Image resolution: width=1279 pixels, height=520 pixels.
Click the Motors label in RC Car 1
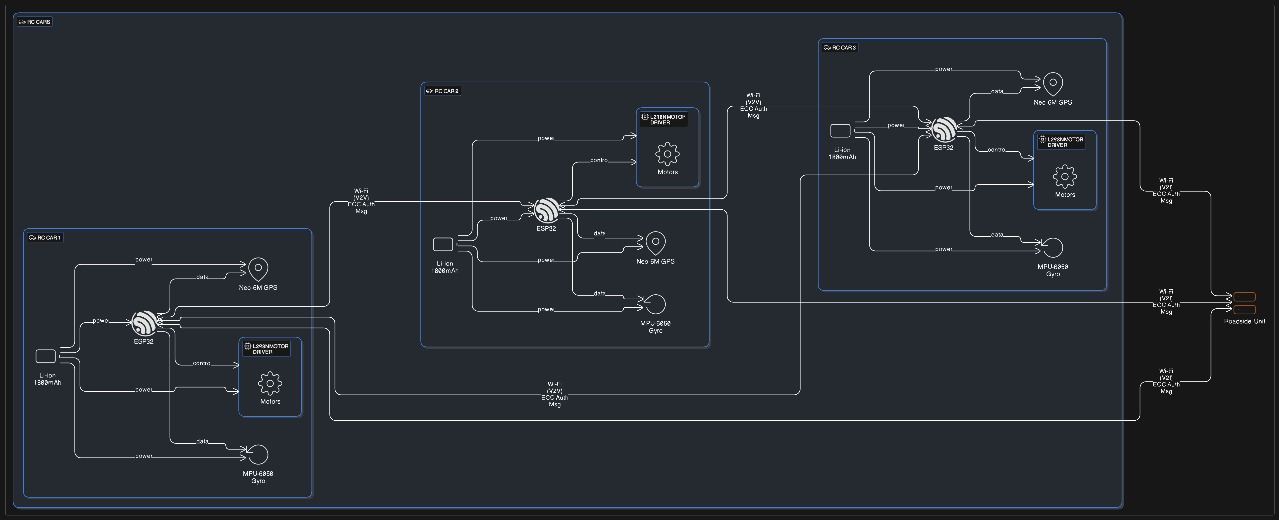pyautogui.click(x=269, y=402)
